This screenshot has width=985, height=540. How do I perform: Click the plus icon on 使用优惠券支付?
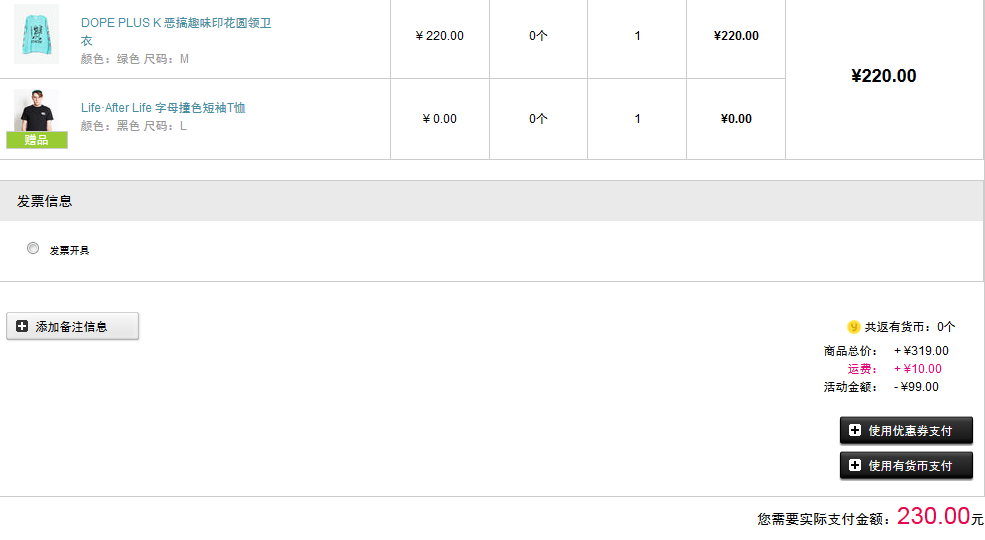coord(855,430)
